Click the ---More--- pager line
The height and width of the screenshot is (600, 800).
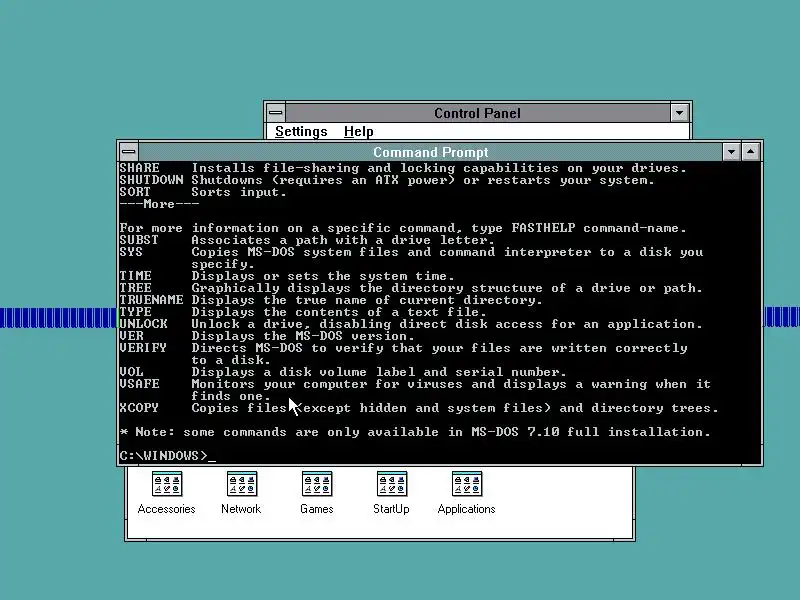coord(159,204)
